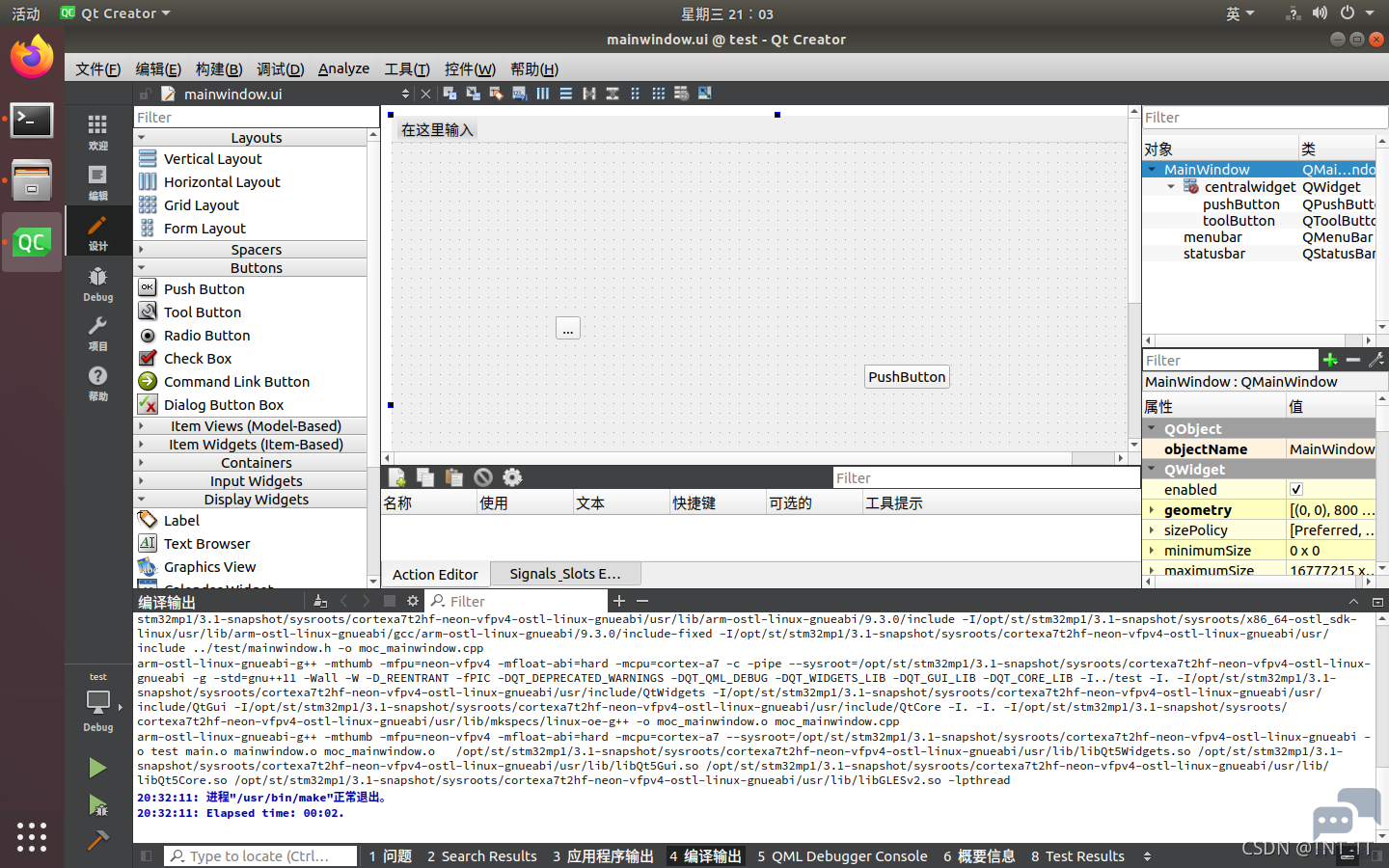Open the Test Results output pane

point(1077,856)
